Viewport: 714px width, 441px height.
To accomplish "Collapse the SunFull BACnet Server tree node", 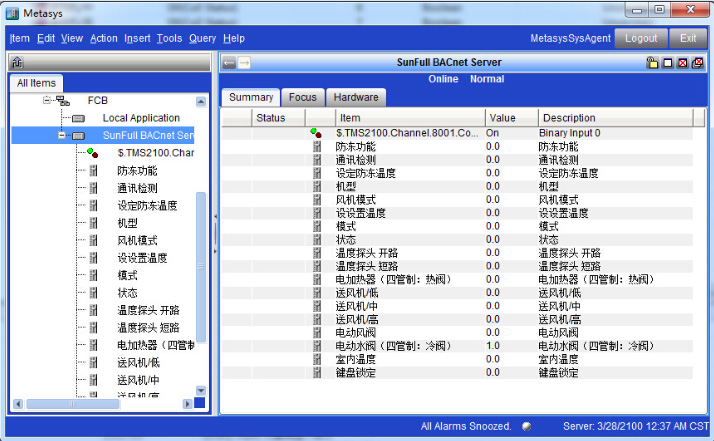I will [62, 135].
